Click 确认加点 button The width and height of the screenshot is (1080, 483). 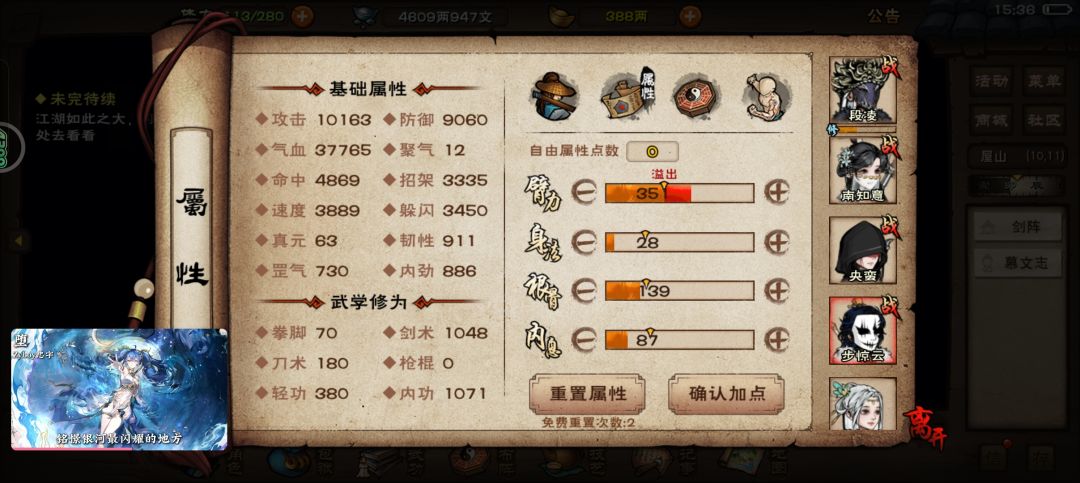pos(727,393)
